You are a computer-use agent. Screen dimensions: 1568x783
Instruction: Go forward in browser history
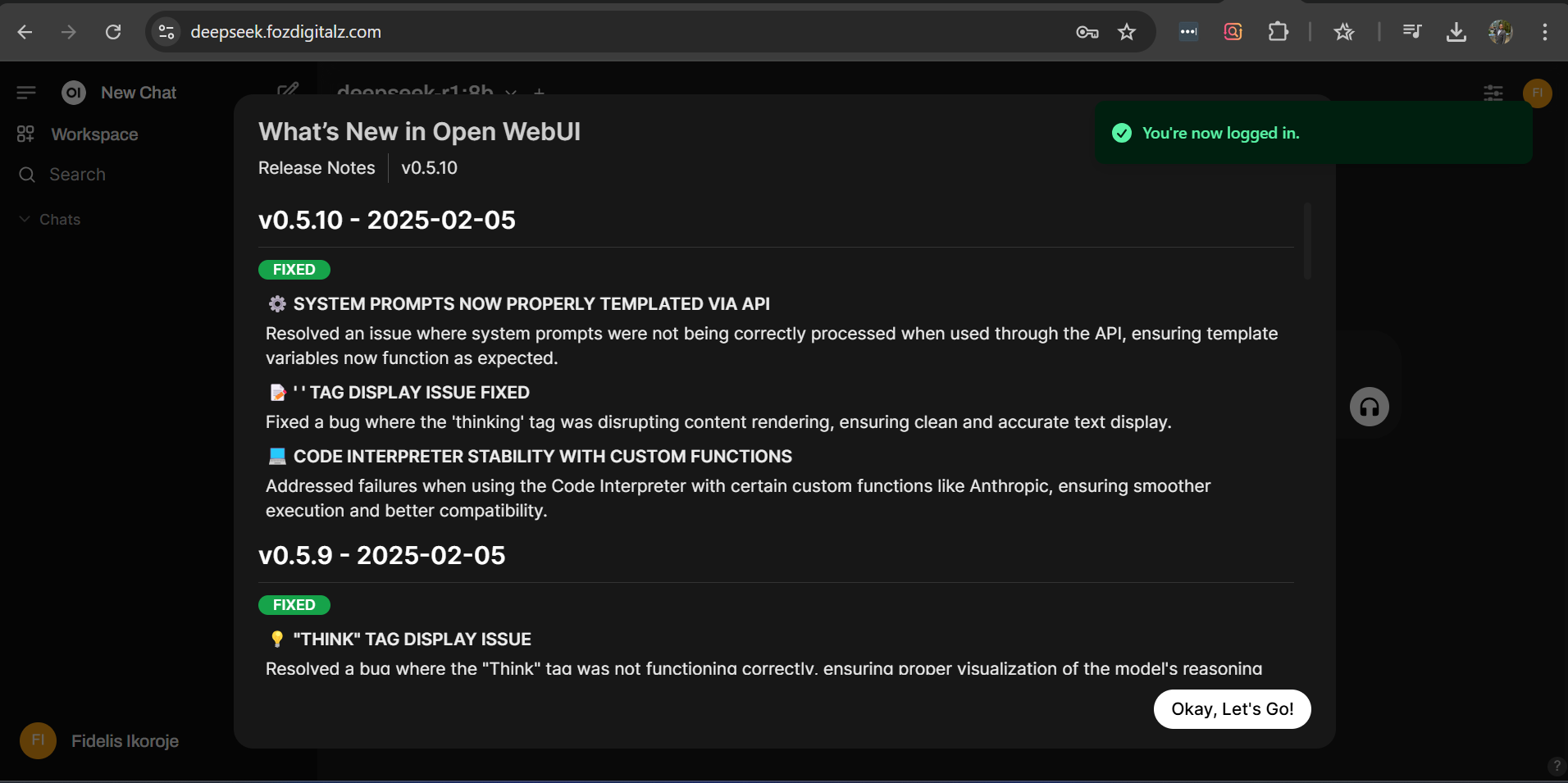69,32
